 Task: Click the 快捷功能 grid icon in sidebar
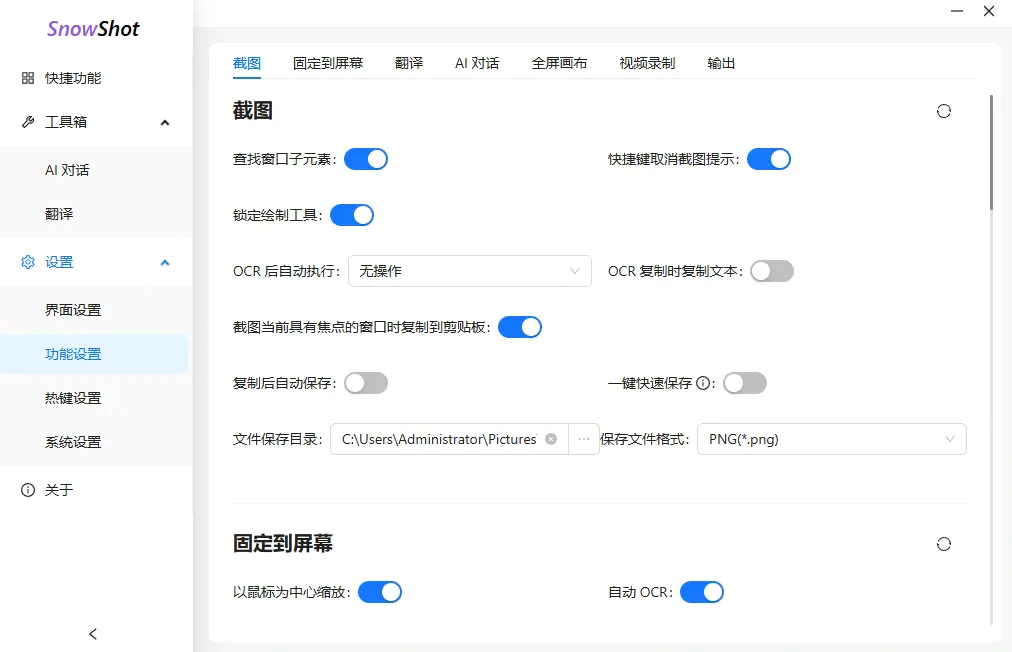tap(26, 78)
